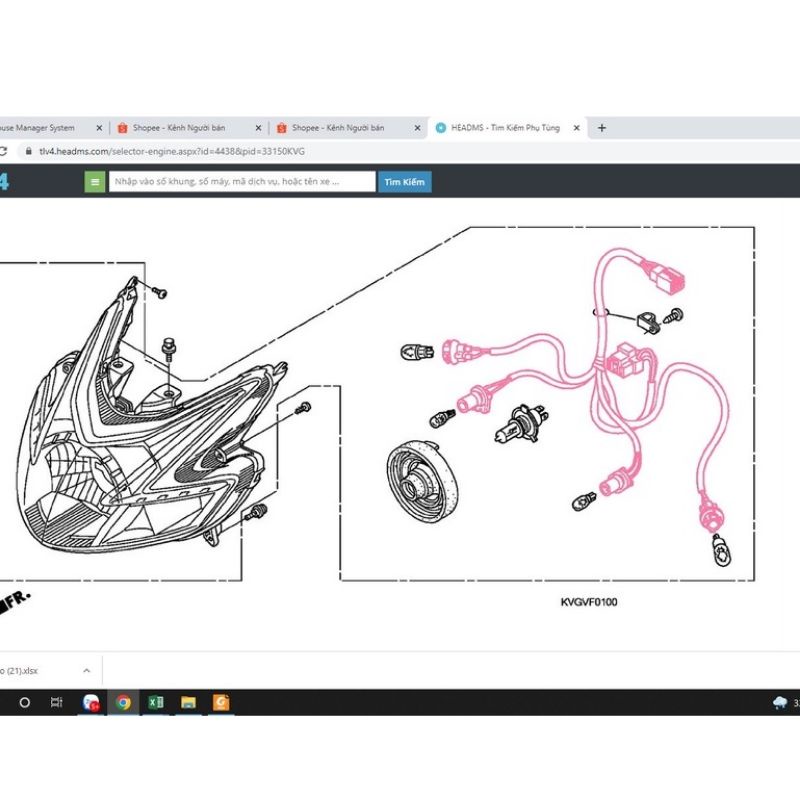Click the orange app icon in taskbar
This screenshot has height=800, width=800.
click(221, 702)
